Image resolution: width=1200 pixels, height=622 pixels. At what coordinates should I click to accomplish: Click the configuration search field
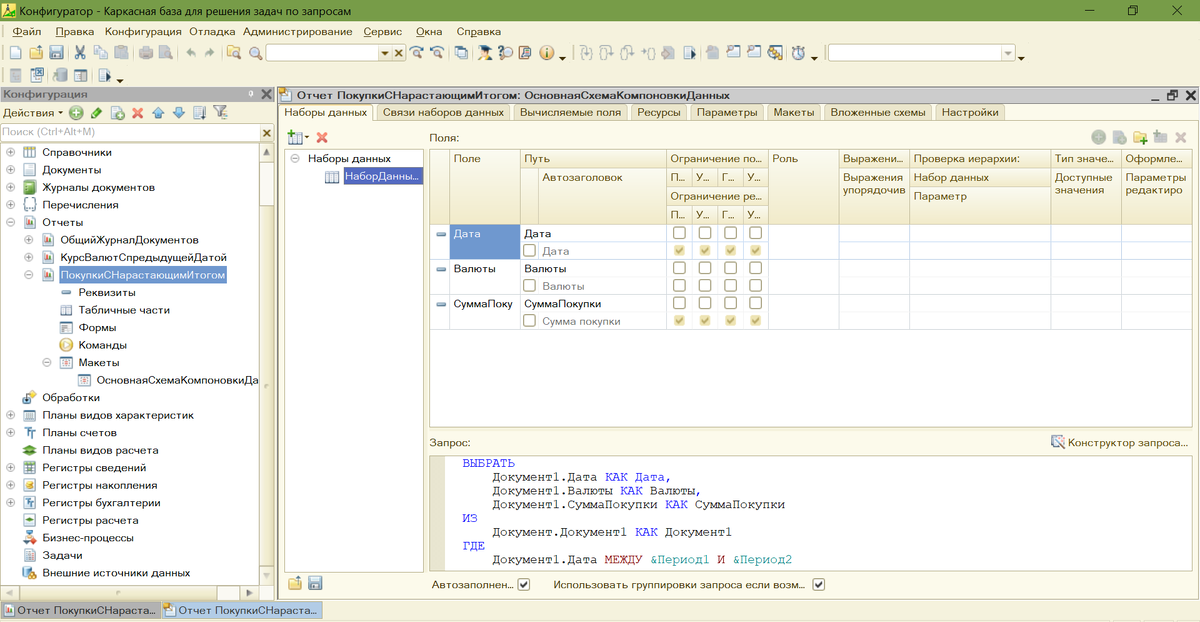click(x=128, y=131)
